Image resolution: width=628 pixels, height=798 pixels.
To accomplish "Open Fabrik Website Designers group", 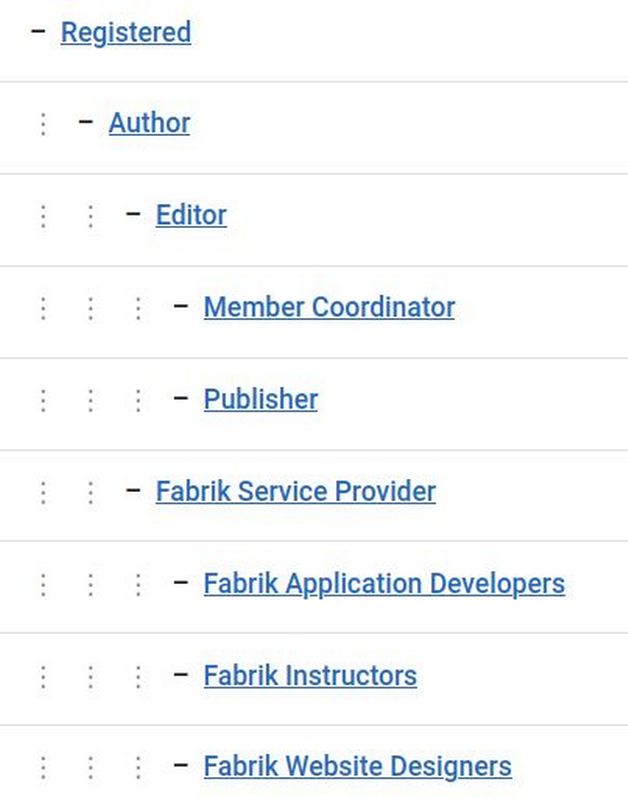I will [x=357, y=767].
